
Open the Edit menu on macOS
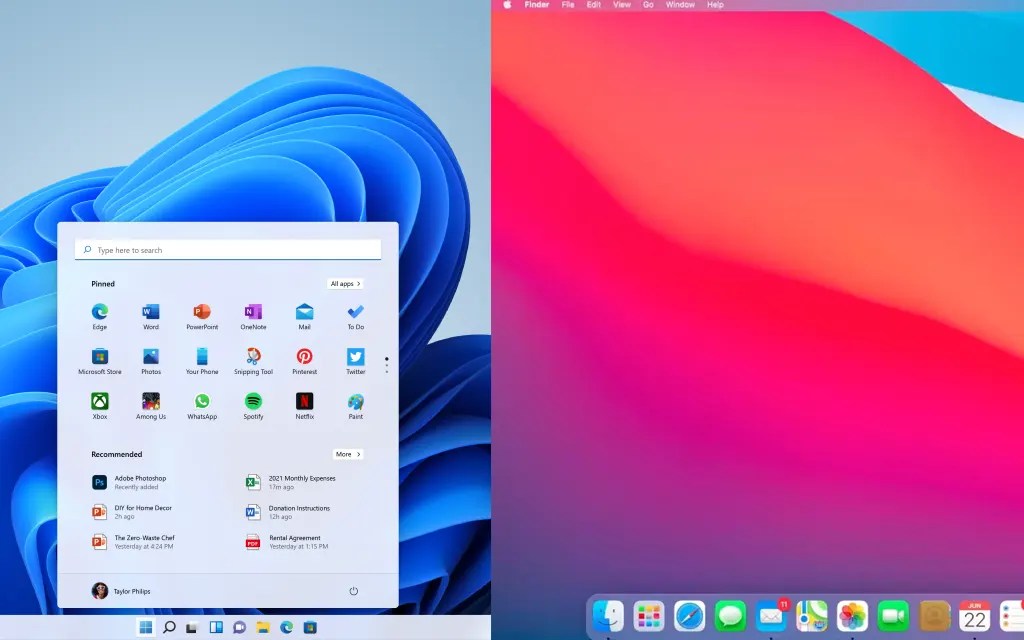pos(594,5)
